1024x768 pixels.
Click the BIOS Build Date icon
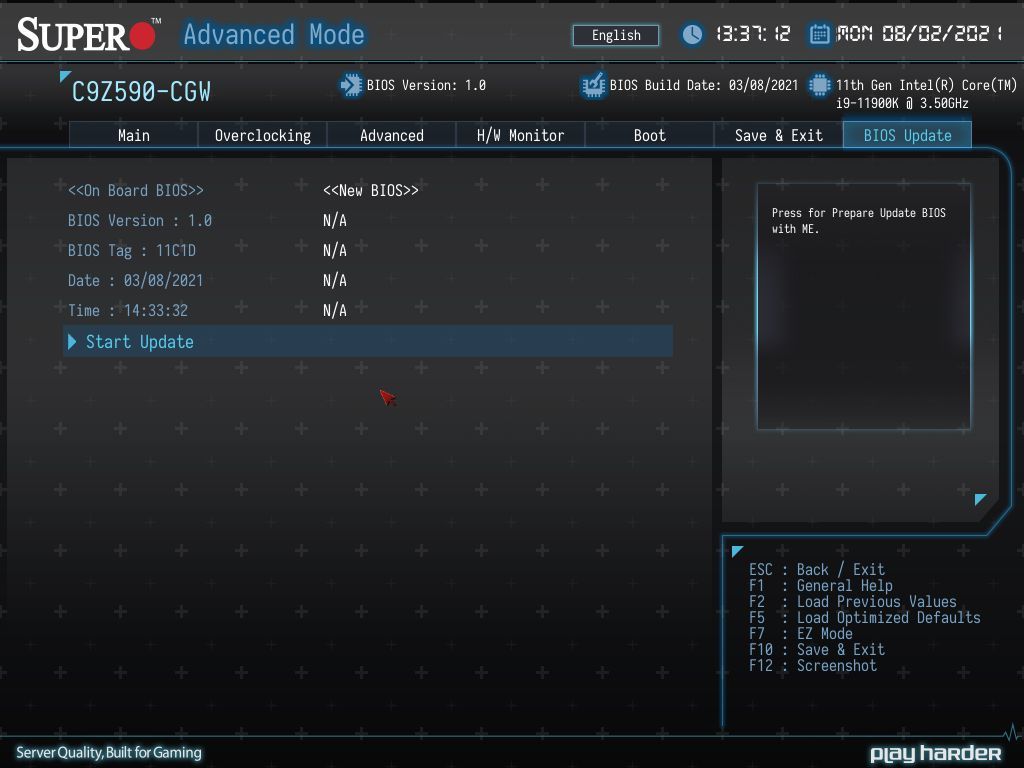pyautogui.click(x=593, y=86)
